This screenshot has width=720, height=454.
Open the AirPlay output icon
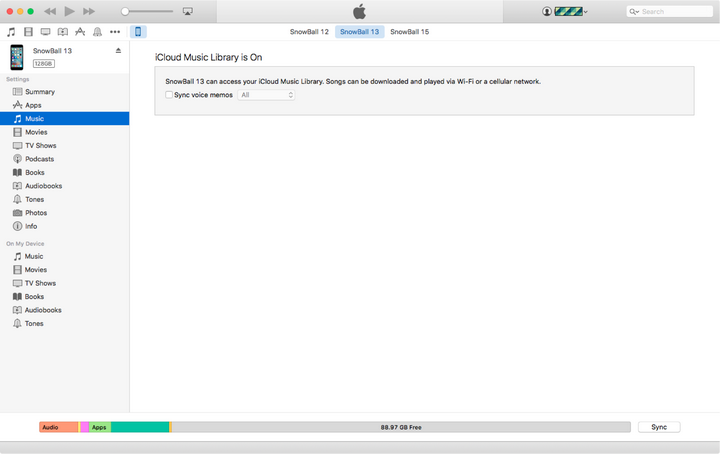[188, 11]
